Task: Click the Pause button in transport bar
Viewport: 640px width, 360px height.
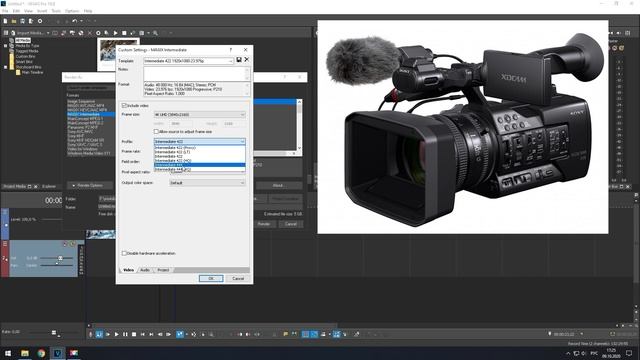Action: [x=125, y=334]
